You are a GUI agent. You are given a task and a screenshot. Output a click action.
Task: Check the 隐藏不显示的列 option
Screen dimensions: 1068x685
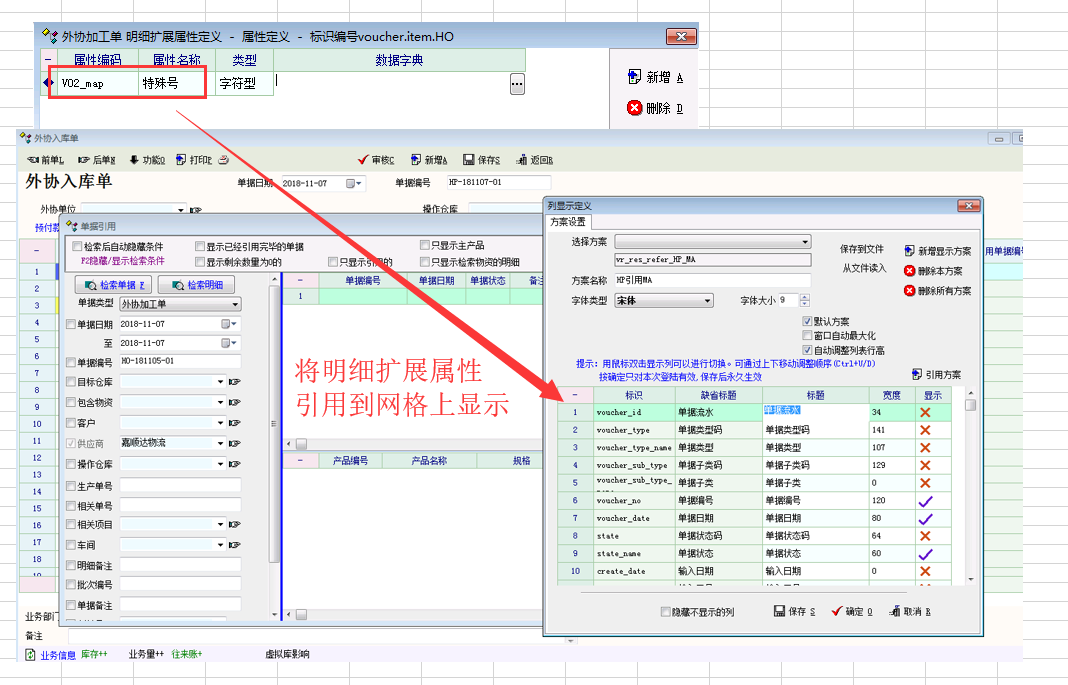pyautogui.click(x=667, y=612)
